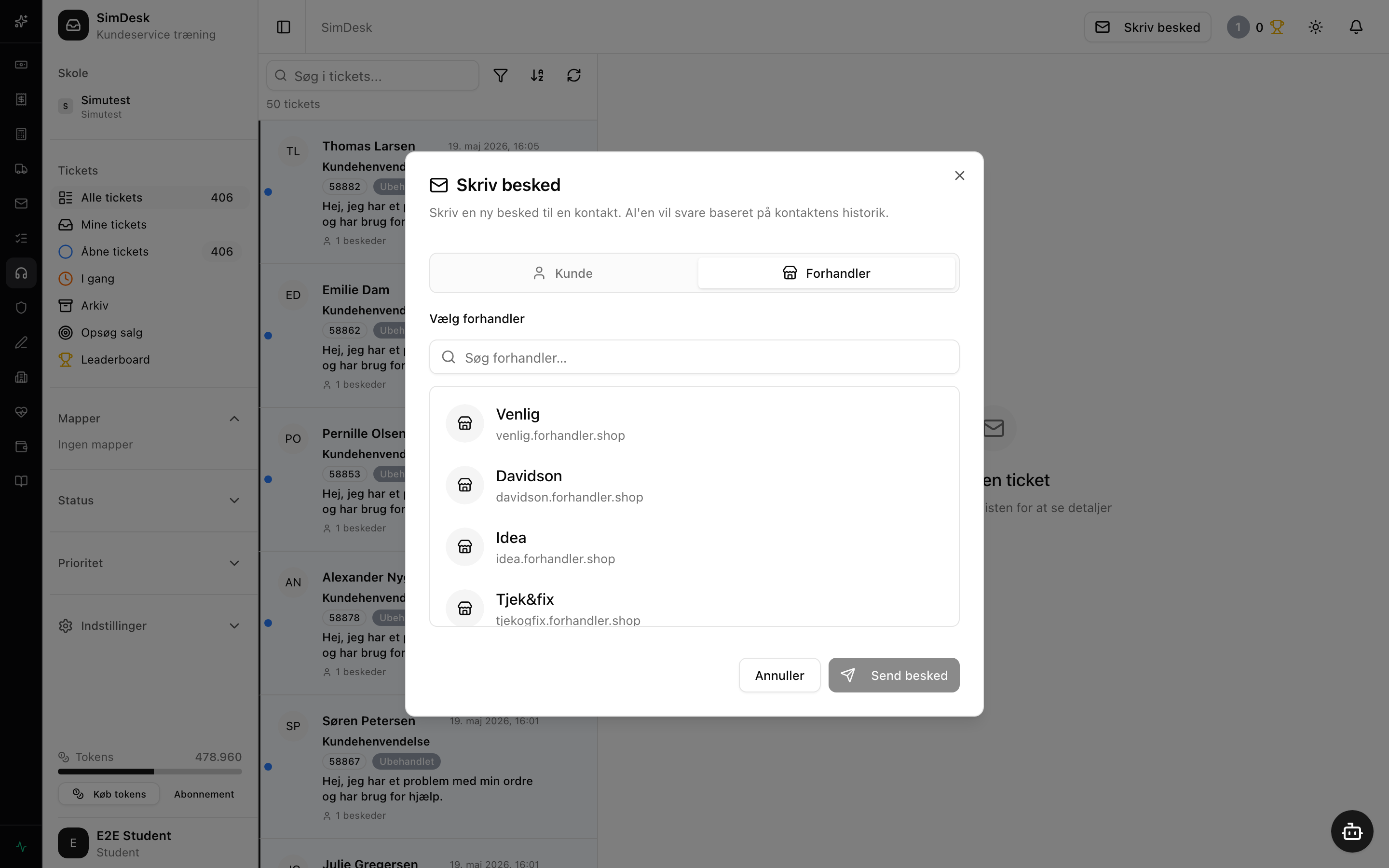
Task: Open the mail envelope icon in the rail
Action: pos(21,203)
